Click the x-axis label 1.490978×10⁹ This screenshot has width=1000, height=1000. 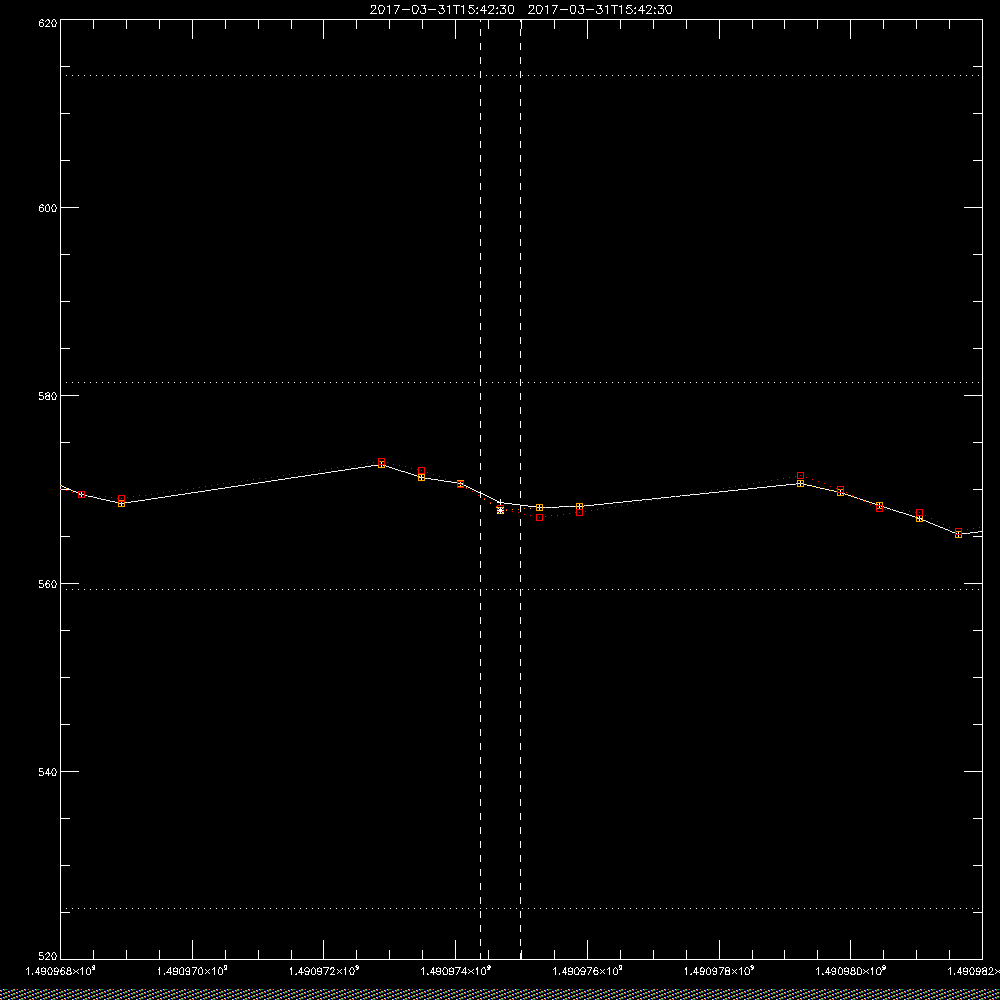pyautogui.click(x=719, y=971)
